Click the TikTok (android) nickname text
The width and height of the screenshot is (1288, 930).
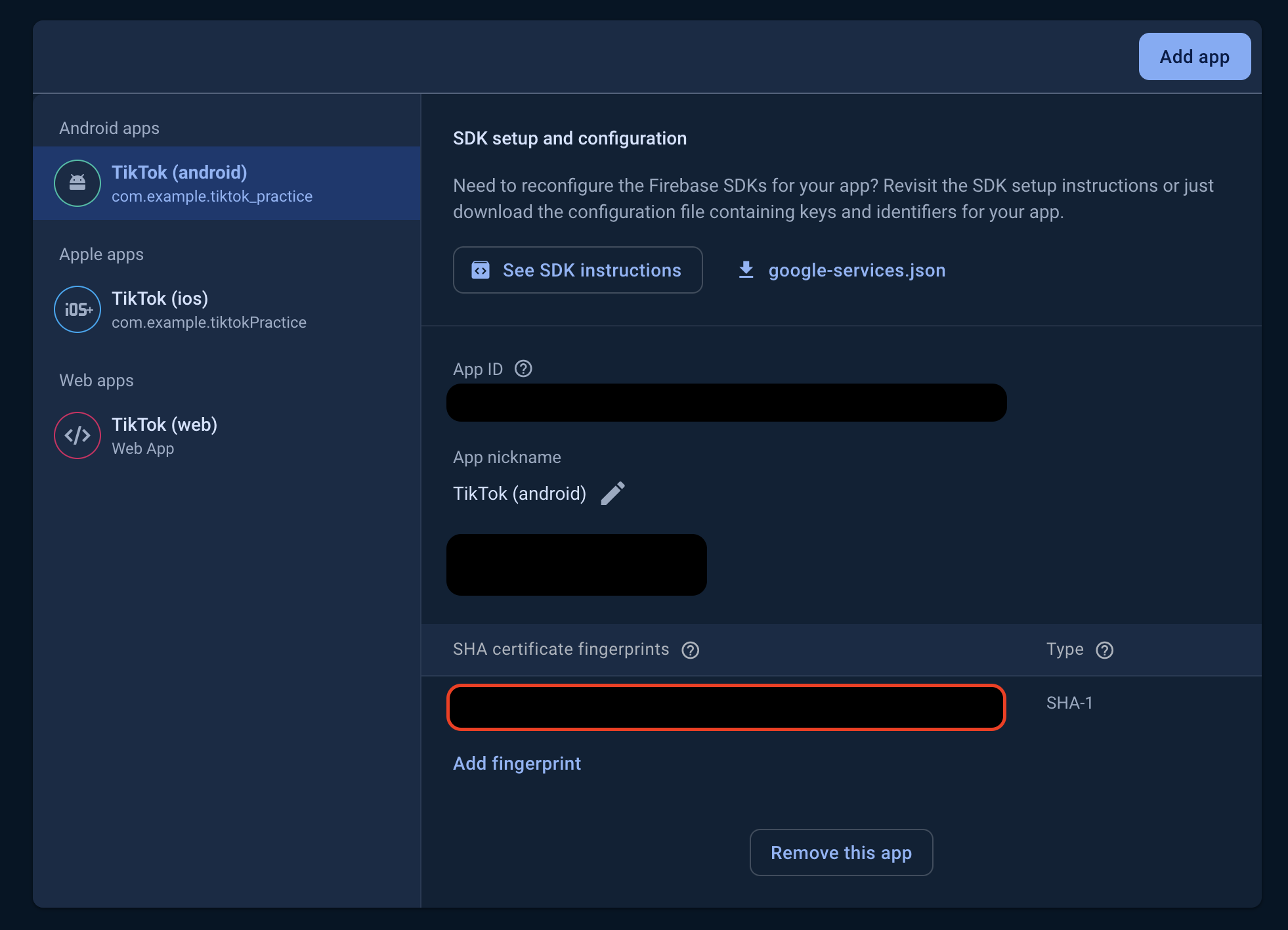click(519, 493)
